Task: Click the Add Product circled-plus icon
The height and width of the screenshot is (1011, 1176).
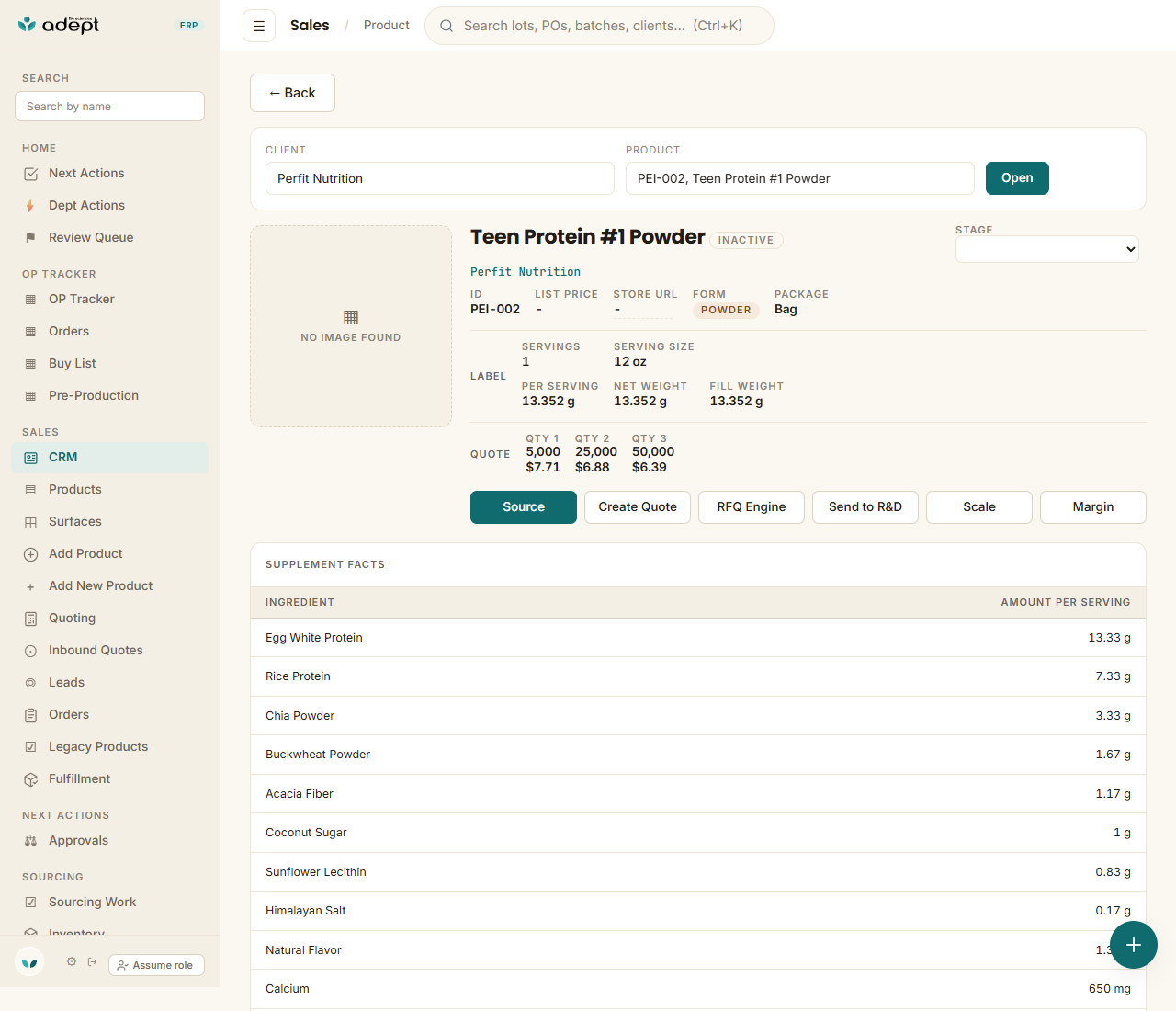Action: click(x=31, y=554)
